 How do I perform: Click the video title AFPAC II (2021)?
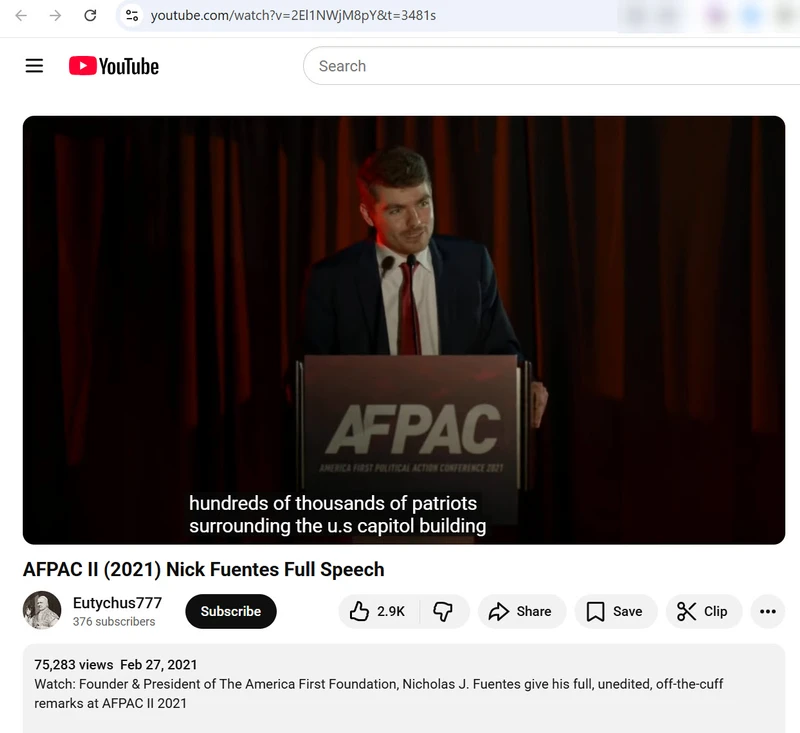(203, 569)
